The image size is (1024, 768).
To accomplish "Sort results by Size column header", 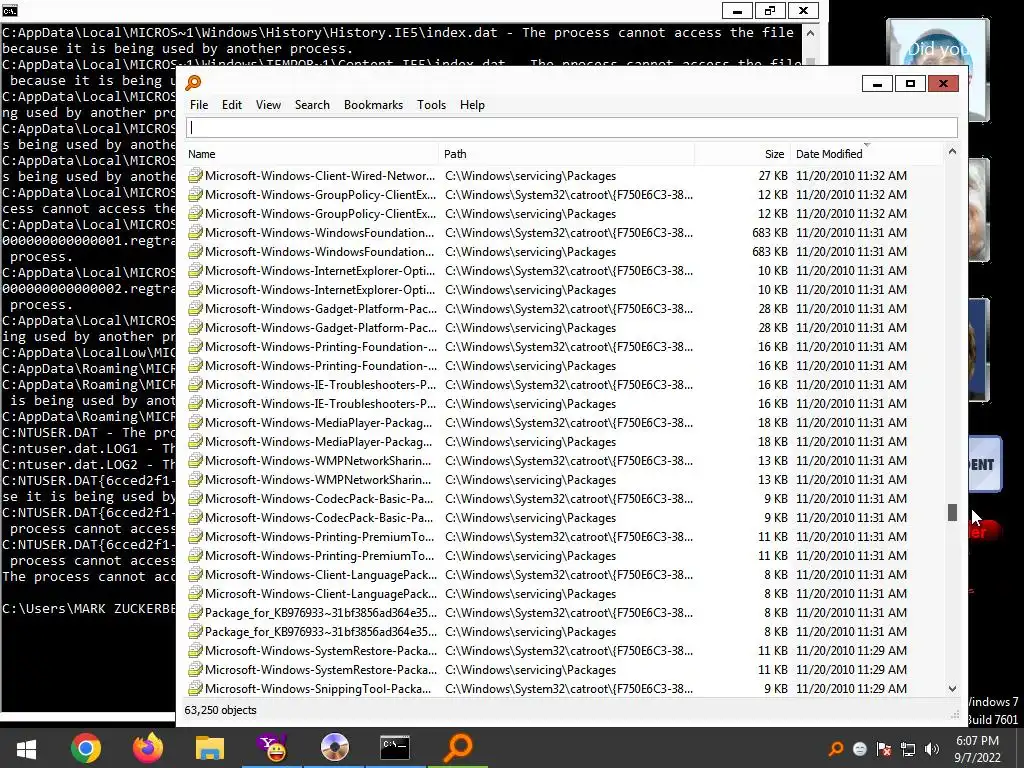I will pos(743,154).
